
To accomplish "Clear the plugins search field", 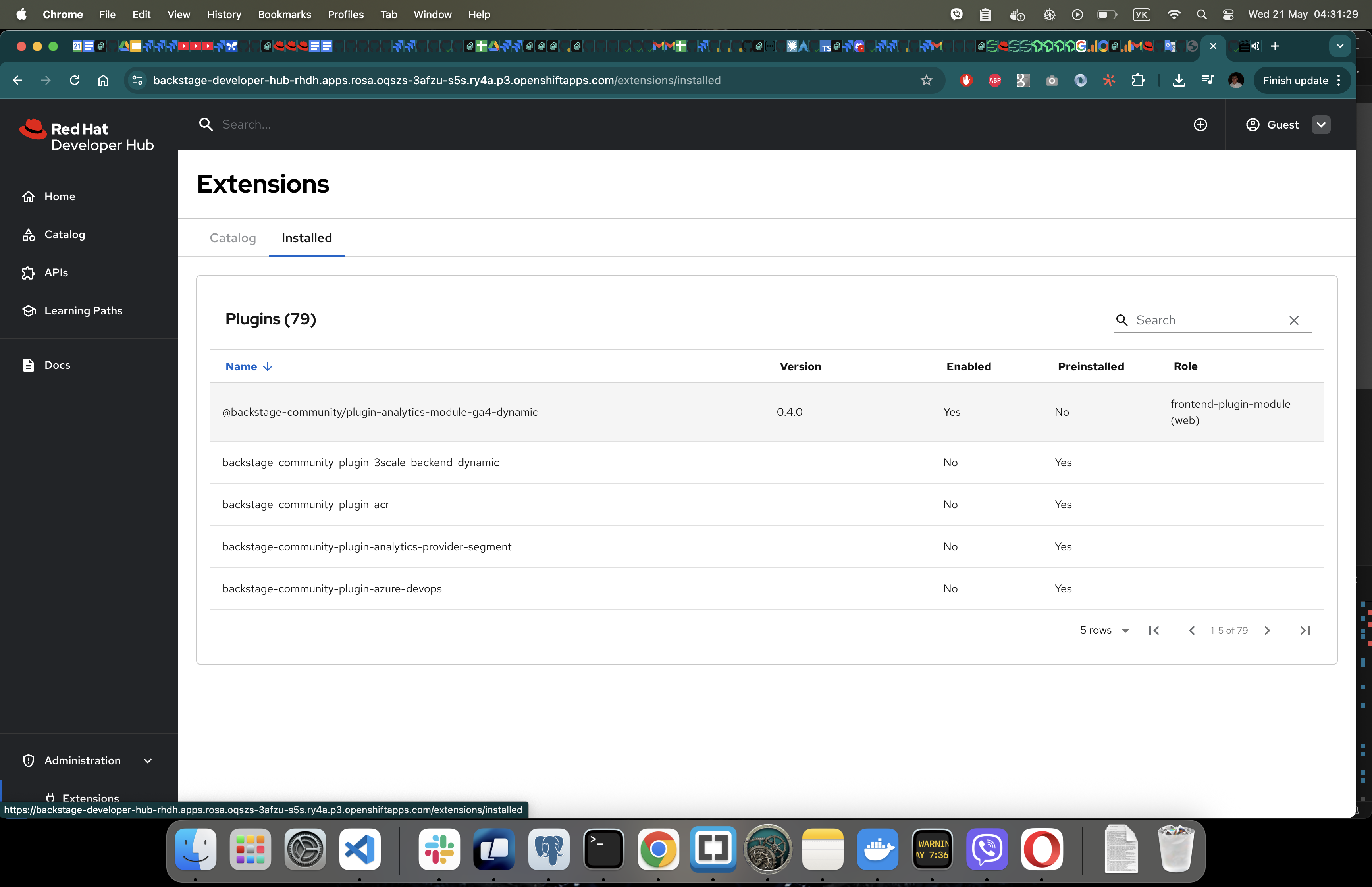I will click(x=1294, y=320).
